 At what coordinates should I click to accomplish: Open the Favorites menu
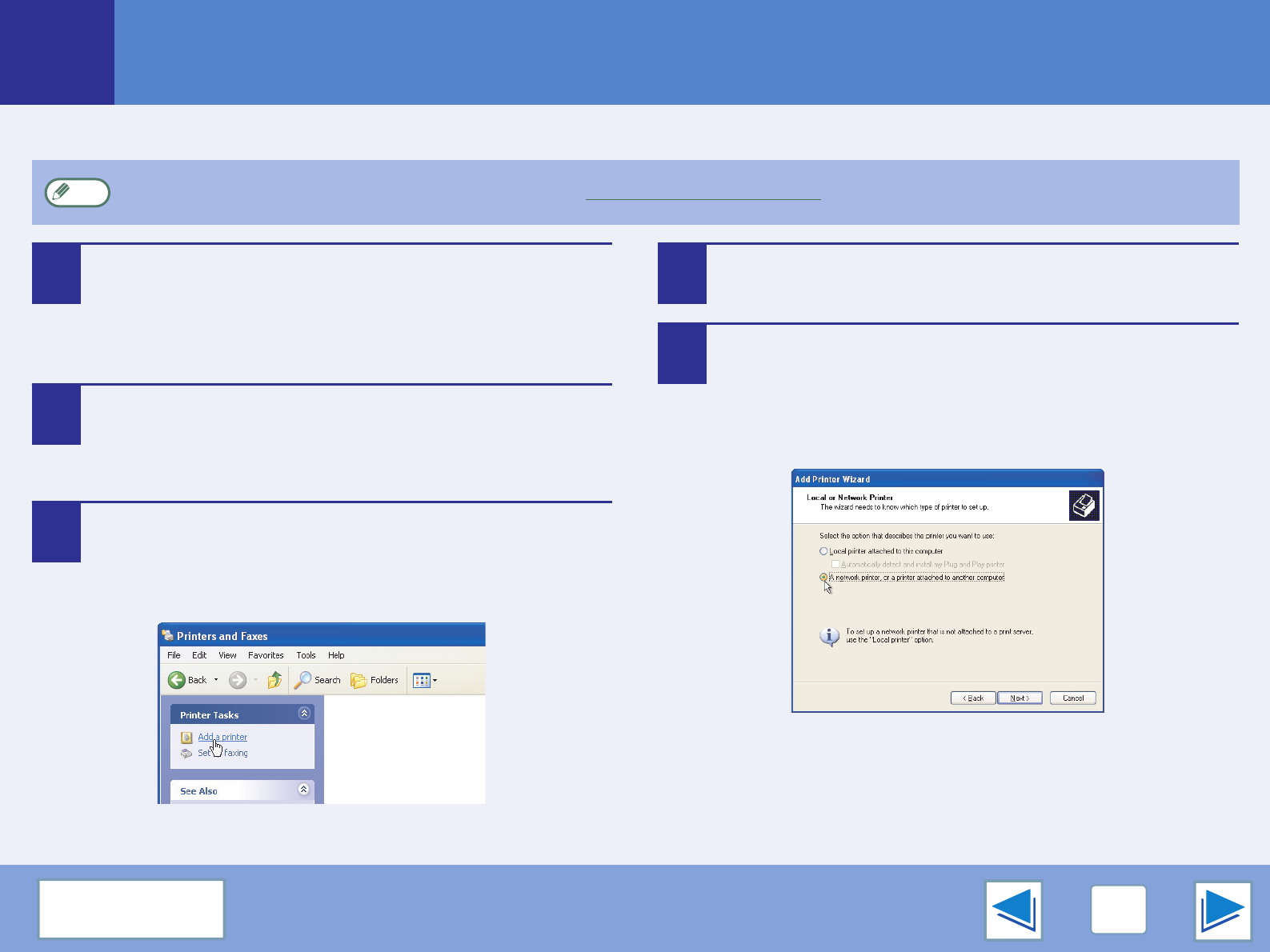point(266,655)
